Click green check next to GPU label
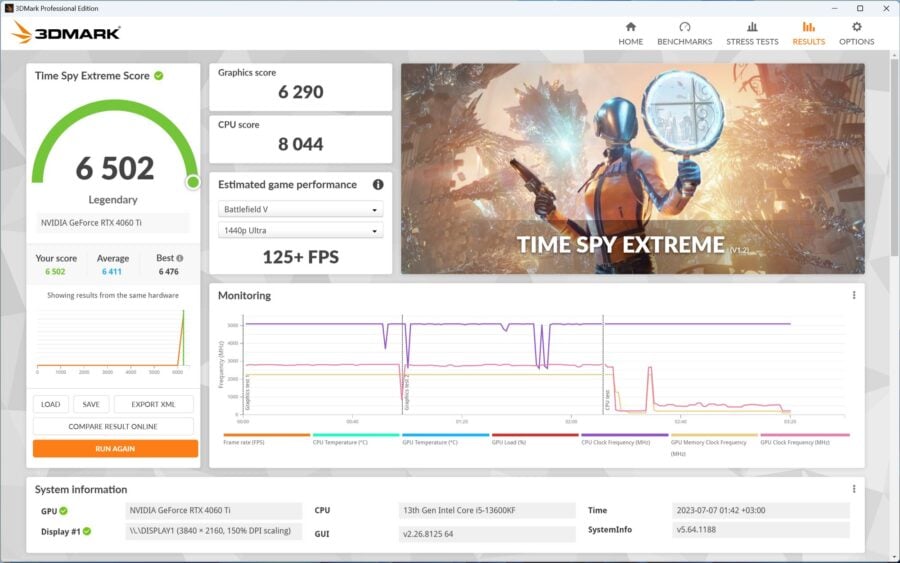This screenshot has width=900, height=563. (64, 511)
